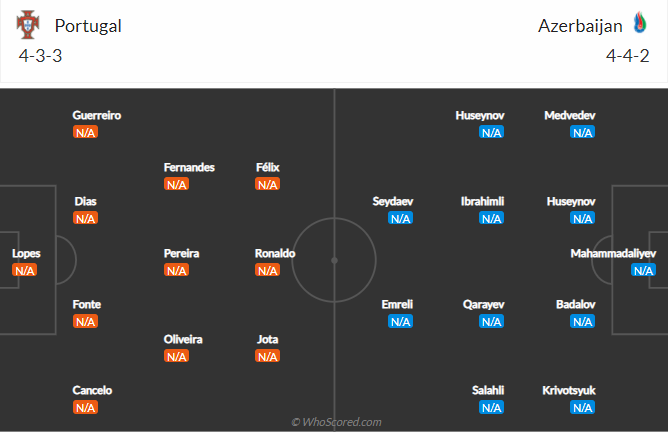Click the WhoScored.com watermark

click(336, 422)
